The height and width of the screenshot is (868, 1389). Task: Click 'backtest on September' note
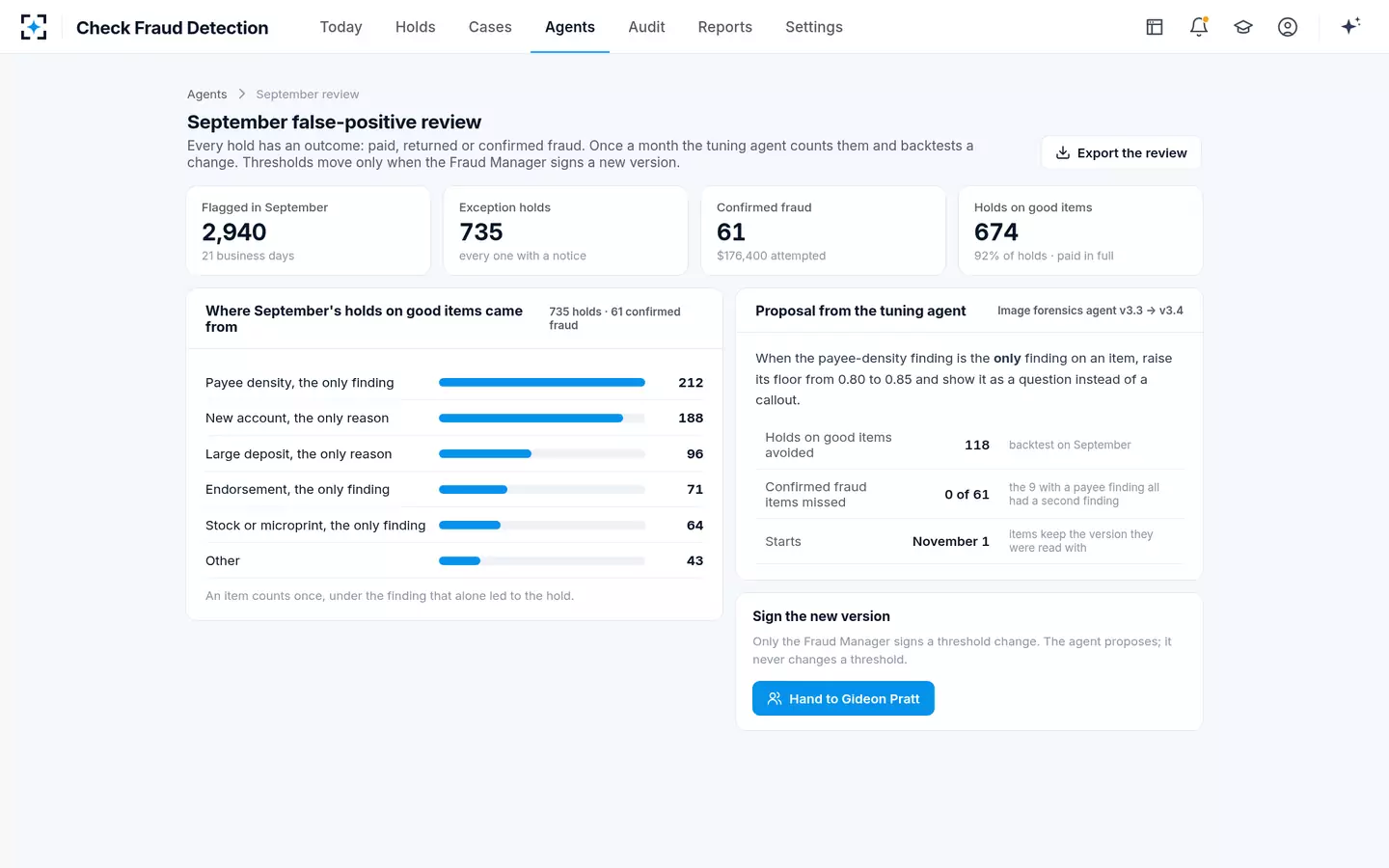pyautogui.click(x=1070, y=445)
